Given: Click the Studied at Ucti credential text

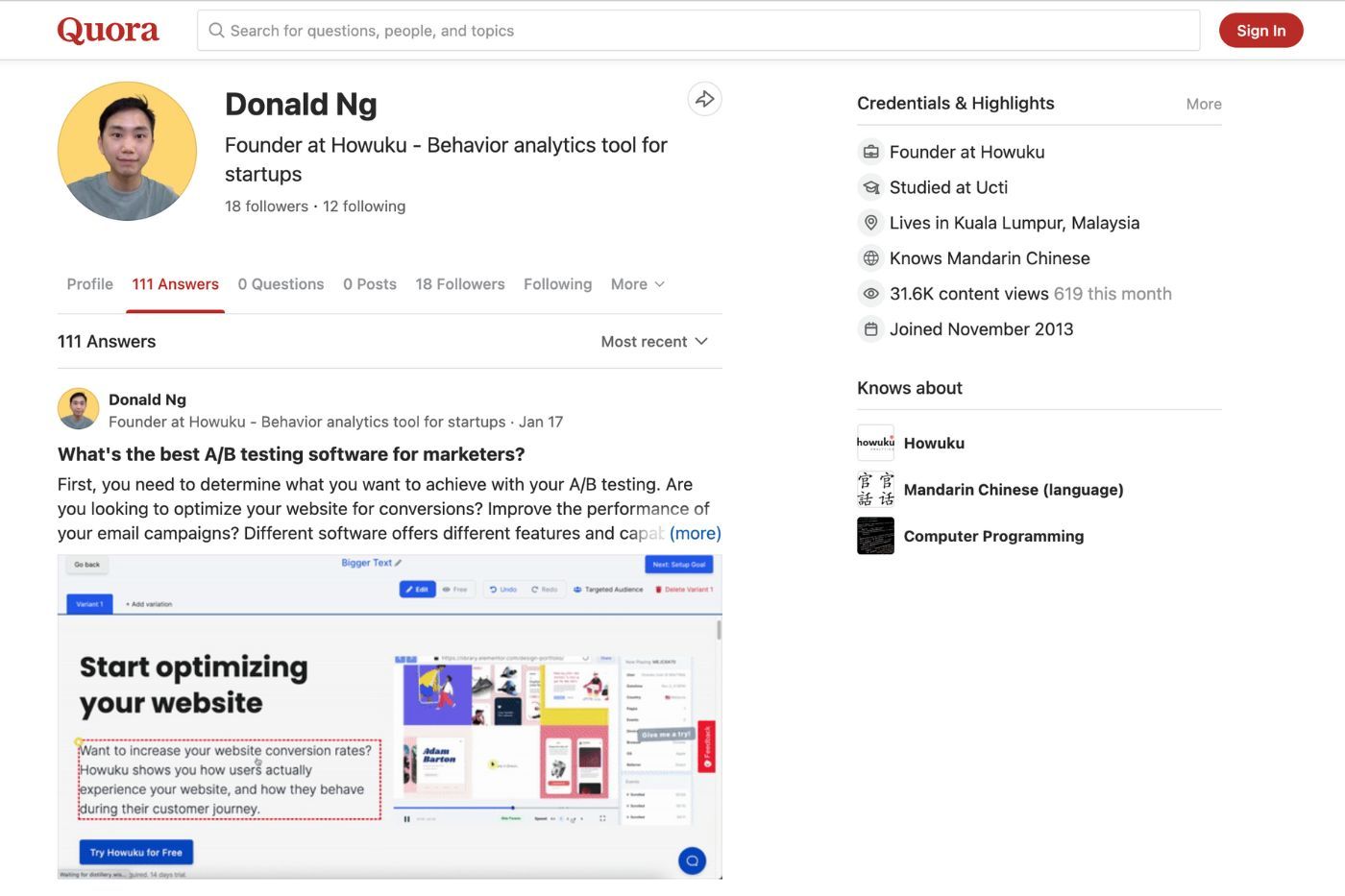Looking at the screenshot, I should click(x=948, y=187).
